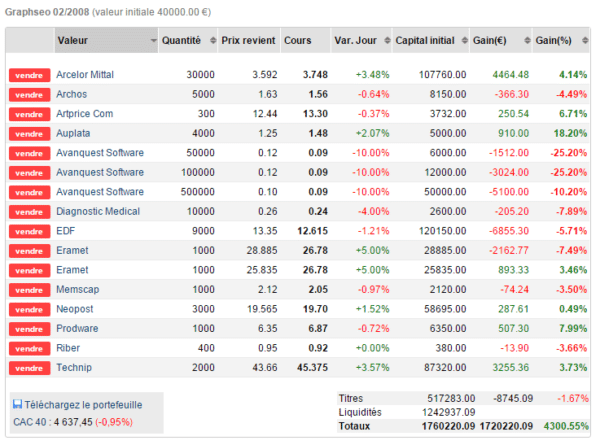
Task: Sort by Gain(€) using arrow icon
Action: point(527,40)
